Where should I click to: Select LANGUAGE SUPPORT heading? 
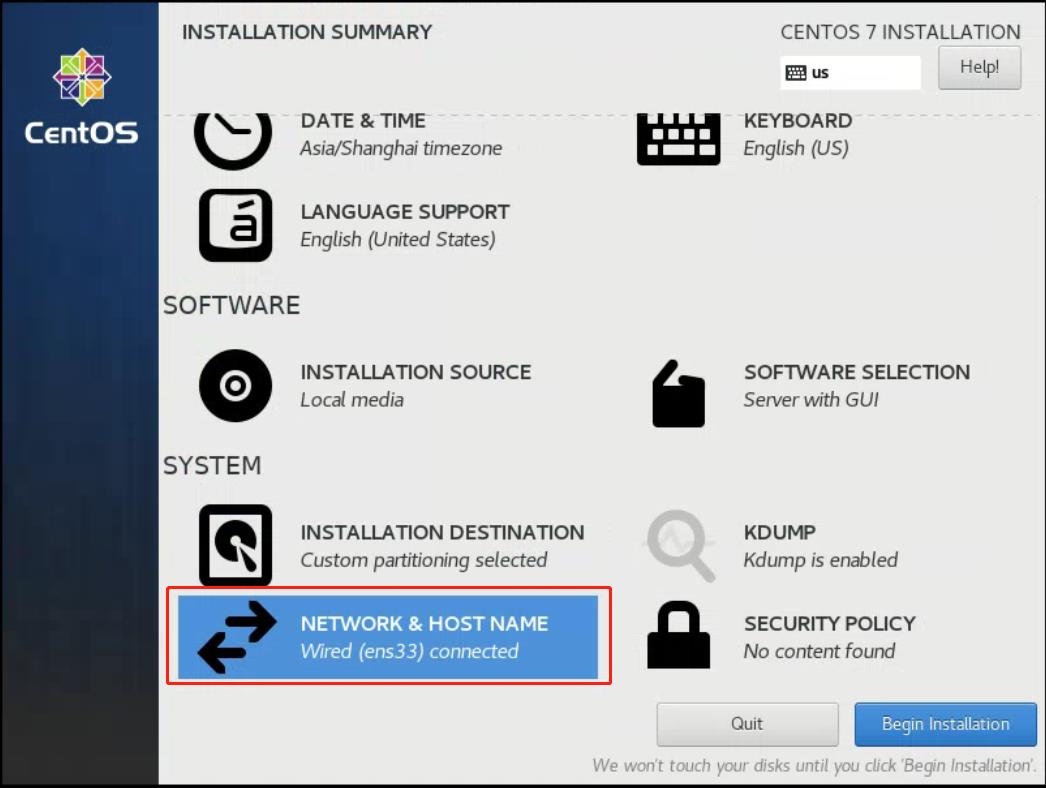405,212
